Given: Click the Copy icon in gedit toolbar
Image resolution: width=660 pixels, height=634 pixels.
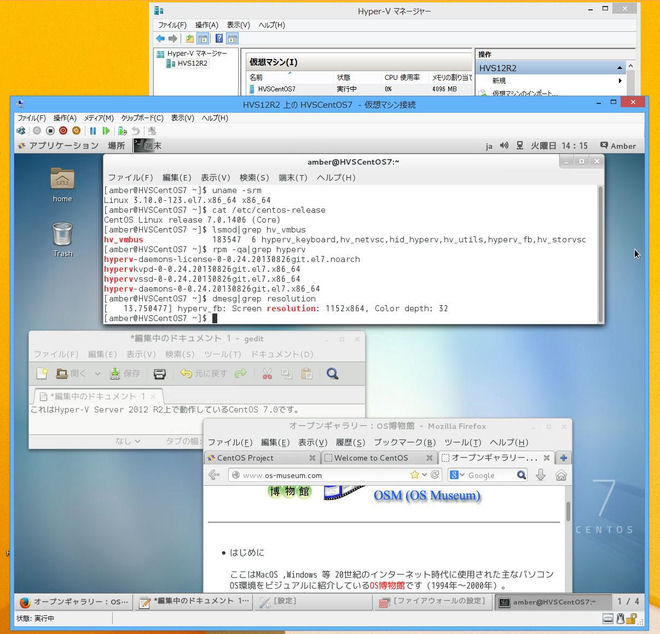Looking at the screenshot, I should (x=287, y=374).
